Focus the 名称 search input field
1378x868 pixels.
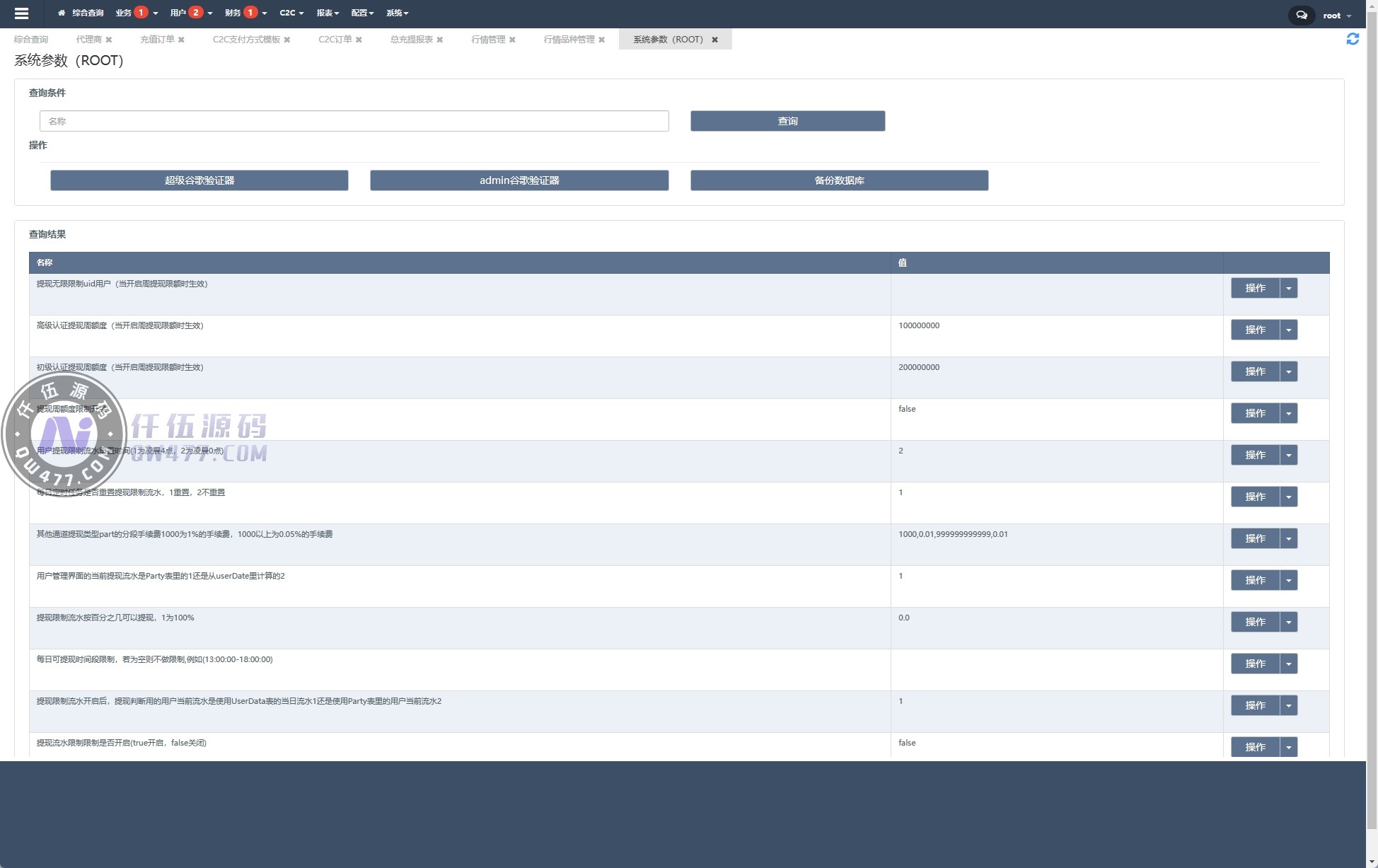(x=354, y=121)
